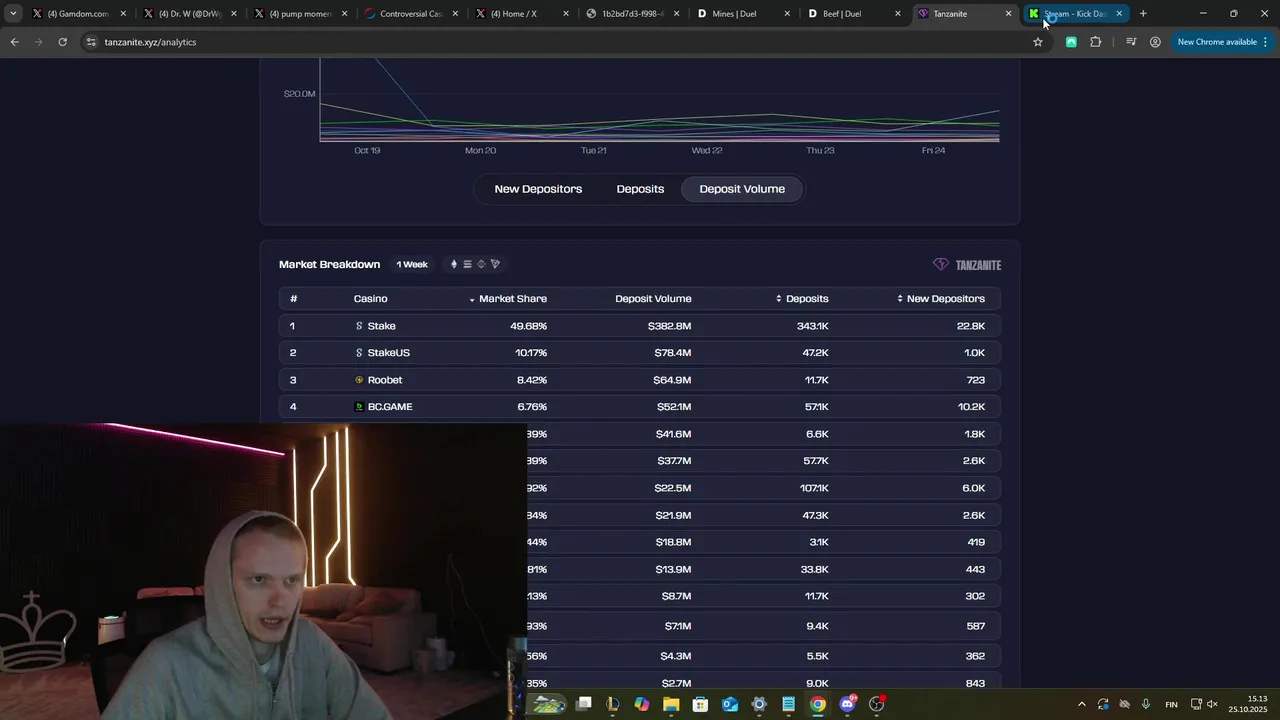Filter Market Breakdown by Solana chain icon

[467, 264]
